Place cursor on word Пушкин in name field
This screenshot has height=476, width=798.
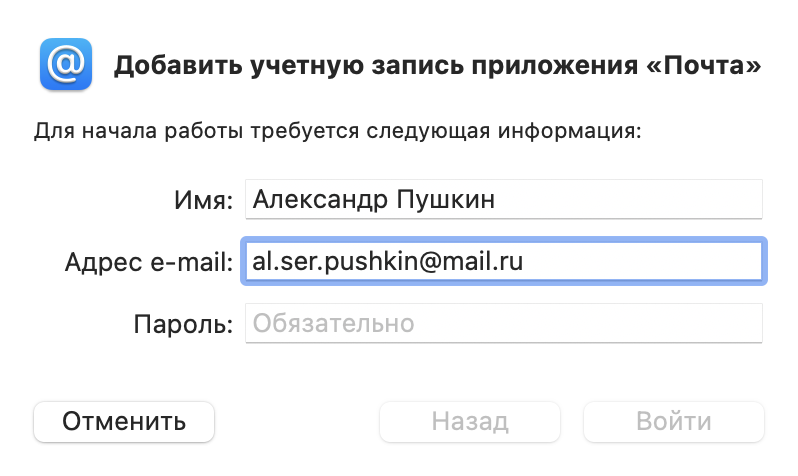pos(445,199)
